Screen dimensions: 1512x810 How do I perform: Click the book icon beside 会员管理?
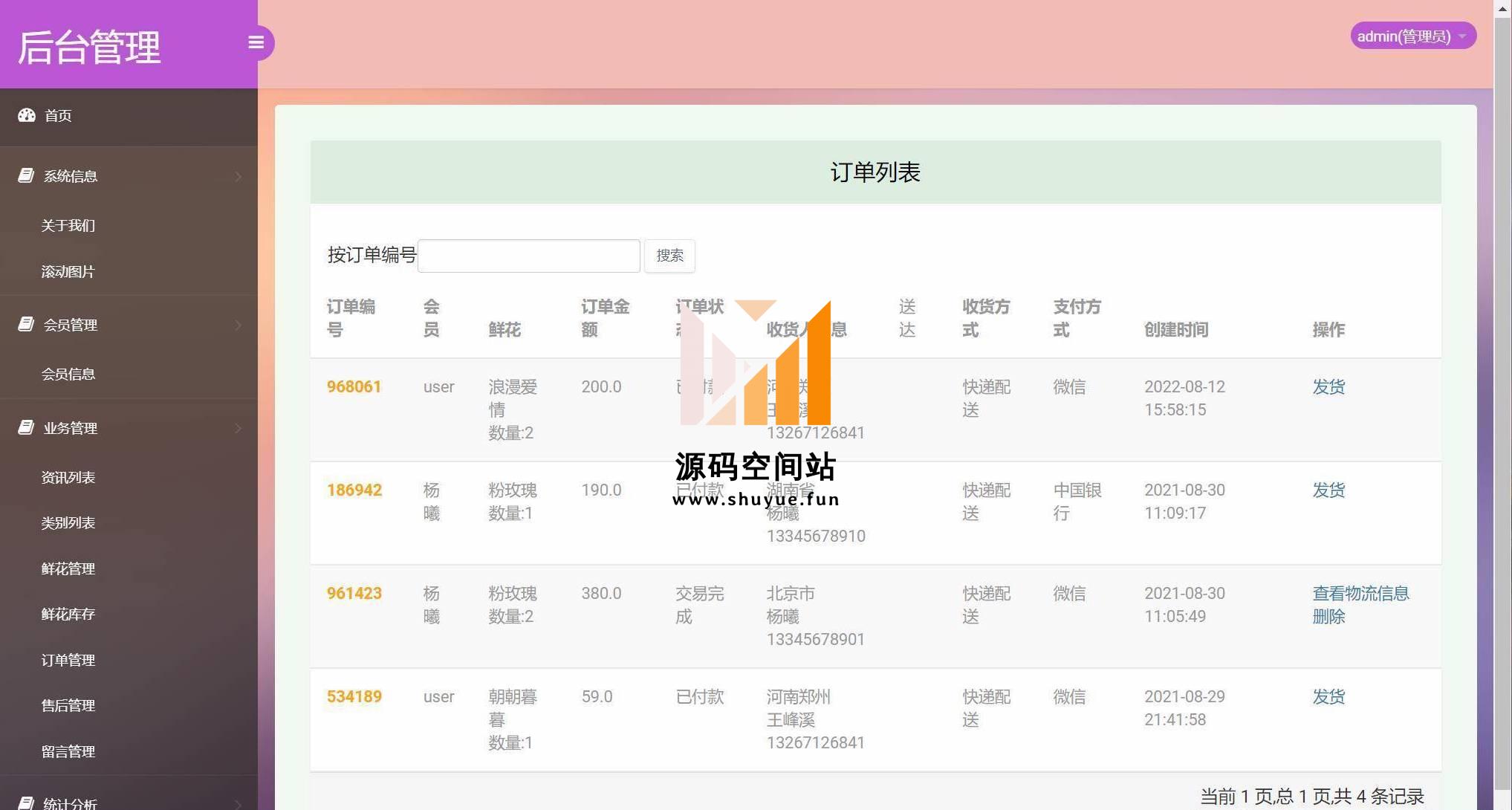click(x=26, y=324)
